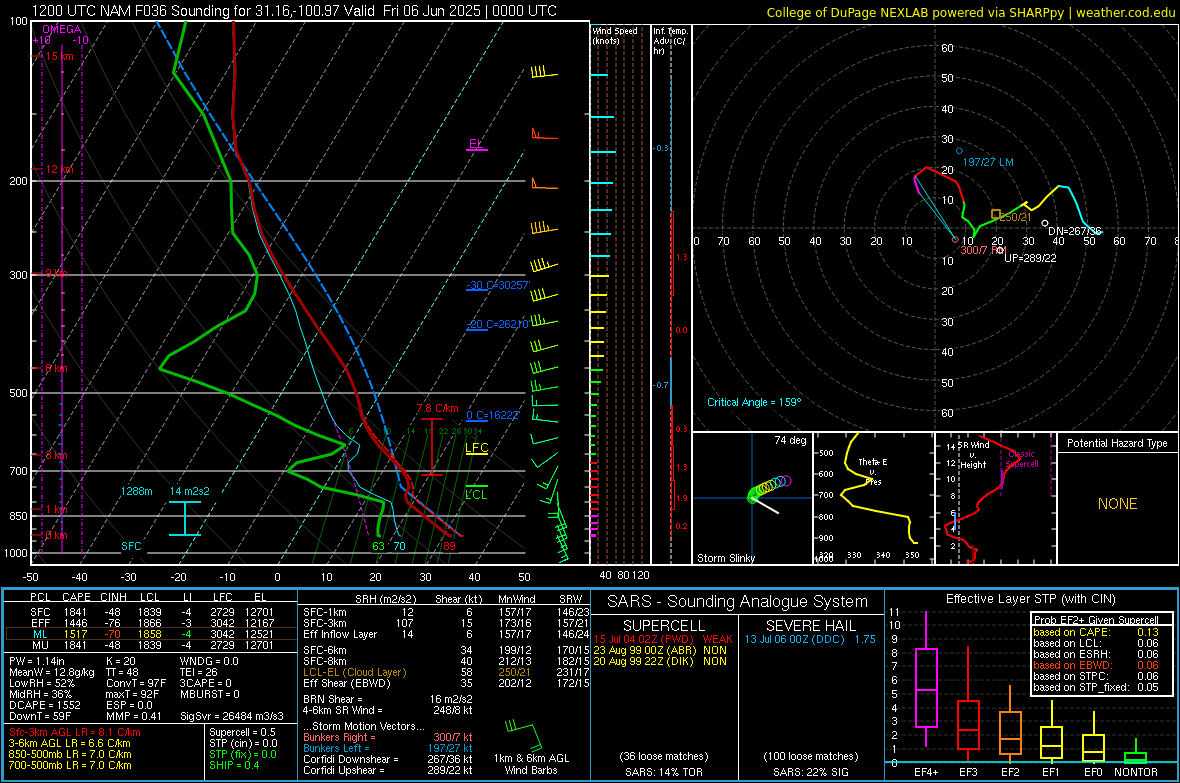Click the SHIP = 0.4 value
This screenshot has width=1180, height=783.
(234, 765)
